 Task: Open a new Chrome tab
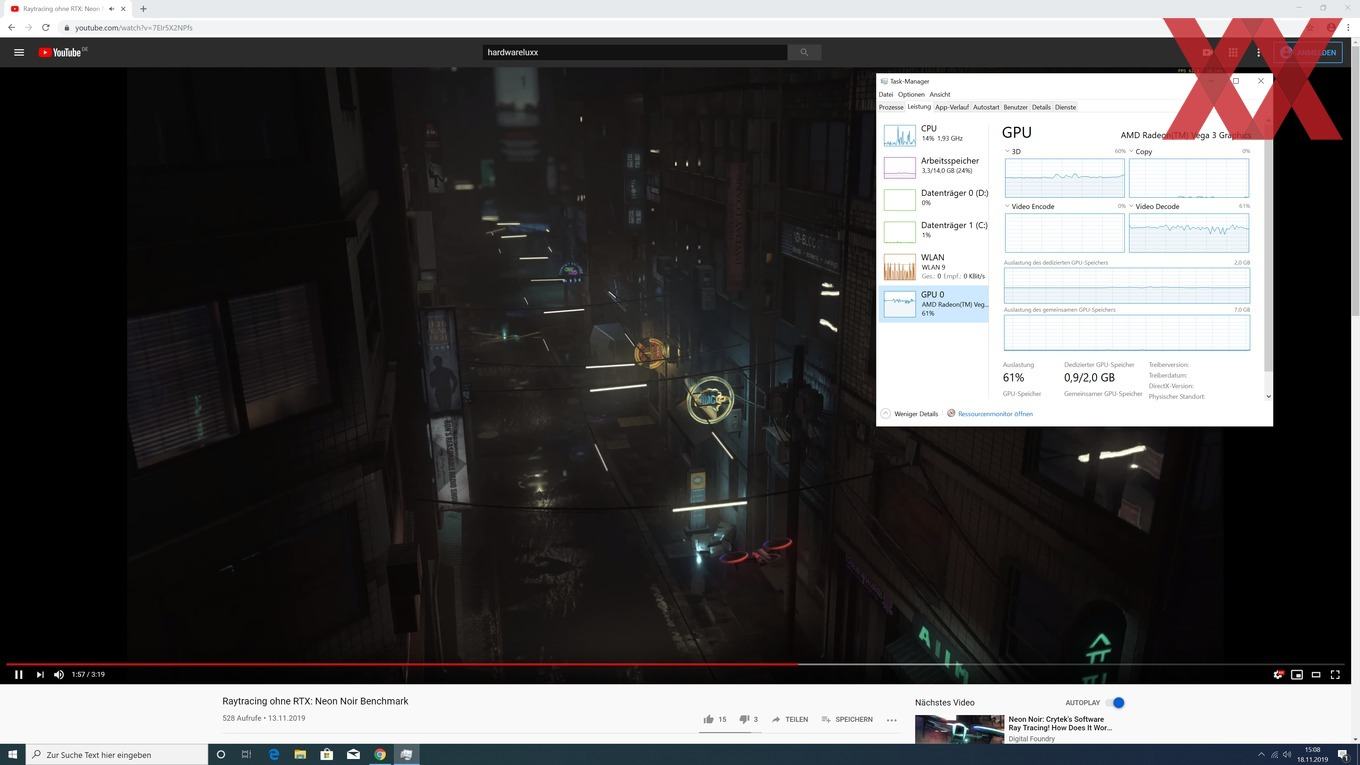point(143,9)
